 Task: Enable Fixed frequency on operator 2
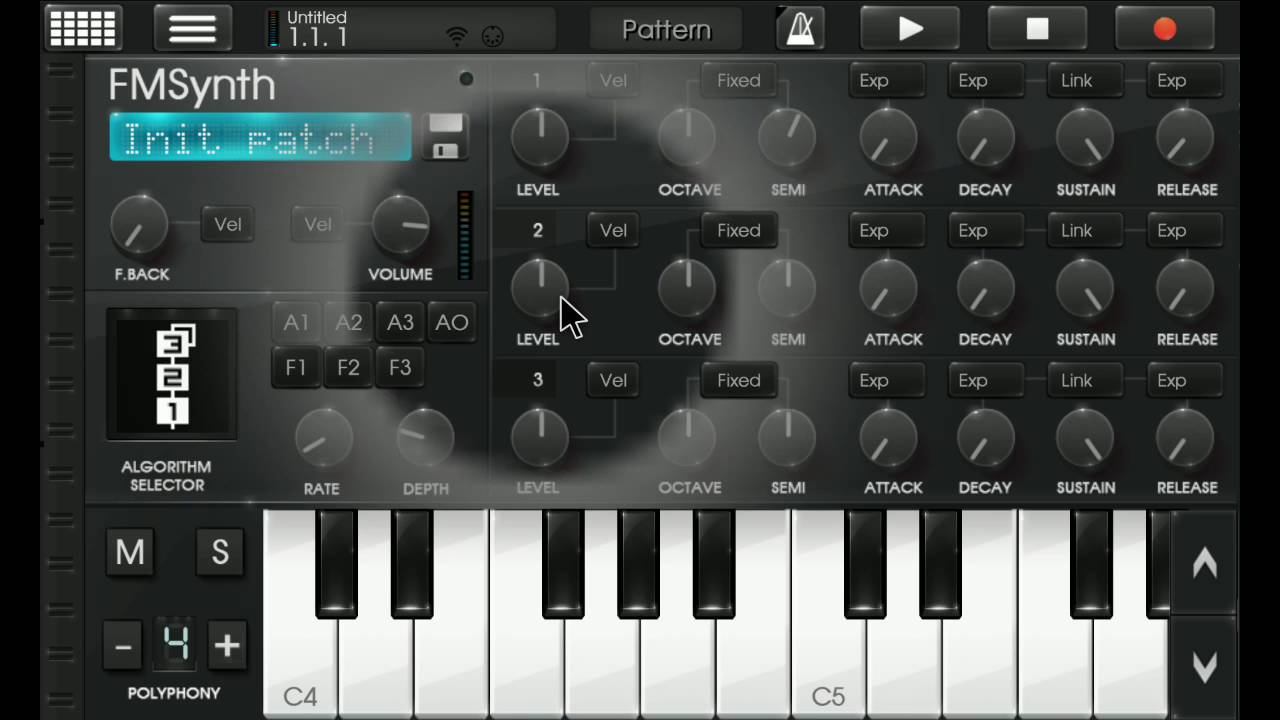coord(739,230)
